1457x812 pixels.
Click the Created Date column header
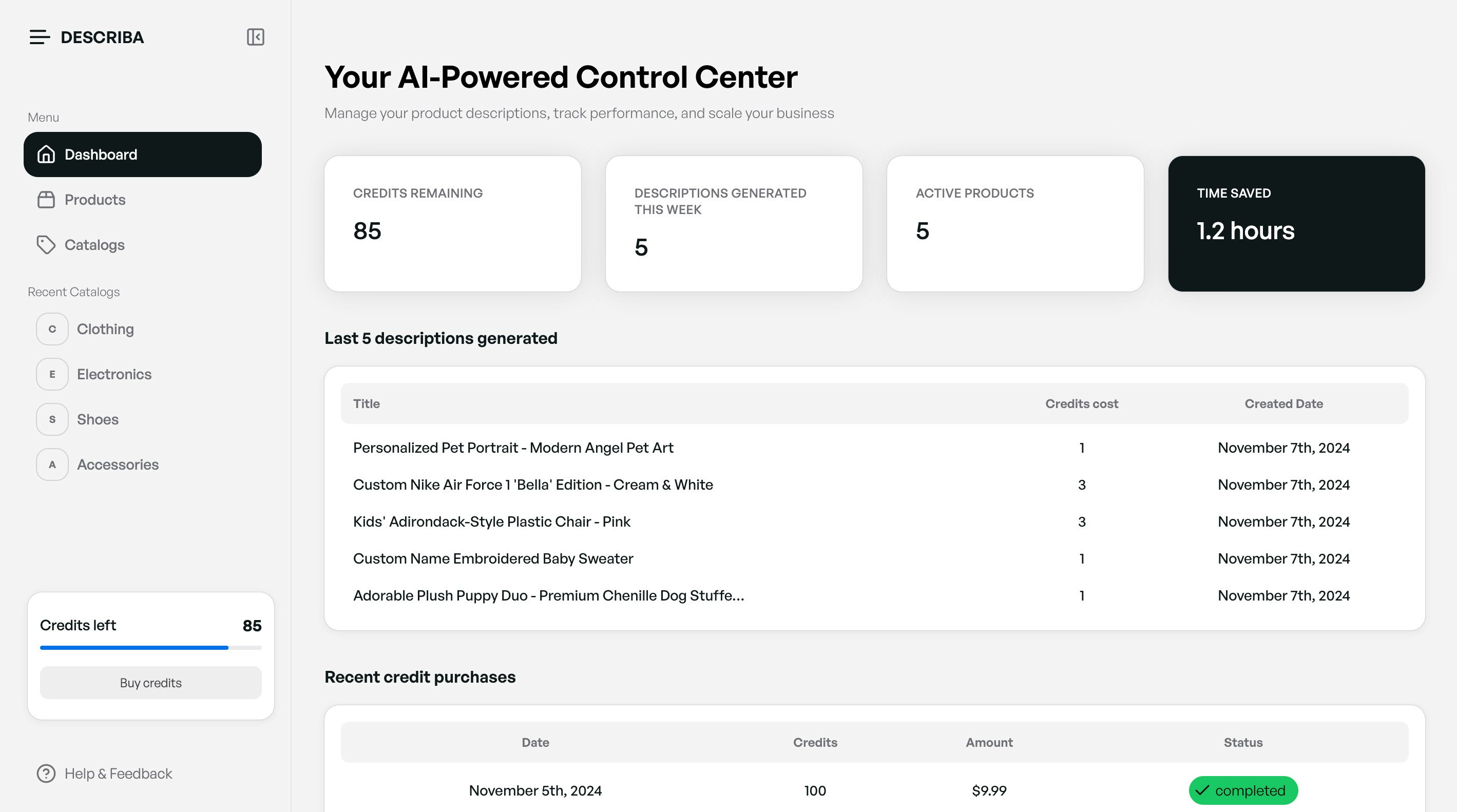pos(1283,404)
